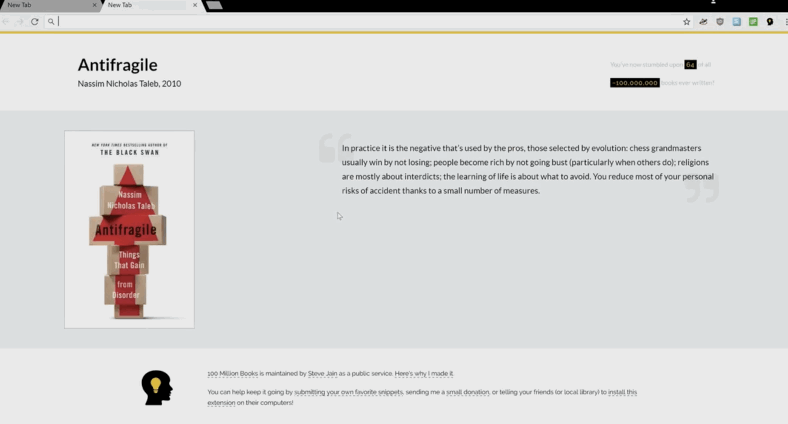The width and height of the screenshot is (788, 424).
Task: Open the gray shield extension icon
Action: 720,22
